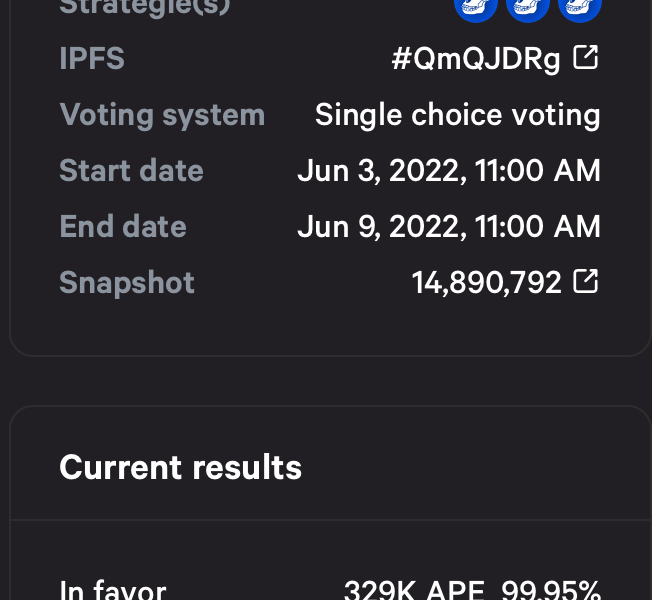Click the Strategie(s) label
Viewport: 652px width, 600px height.
click(144, 7)
